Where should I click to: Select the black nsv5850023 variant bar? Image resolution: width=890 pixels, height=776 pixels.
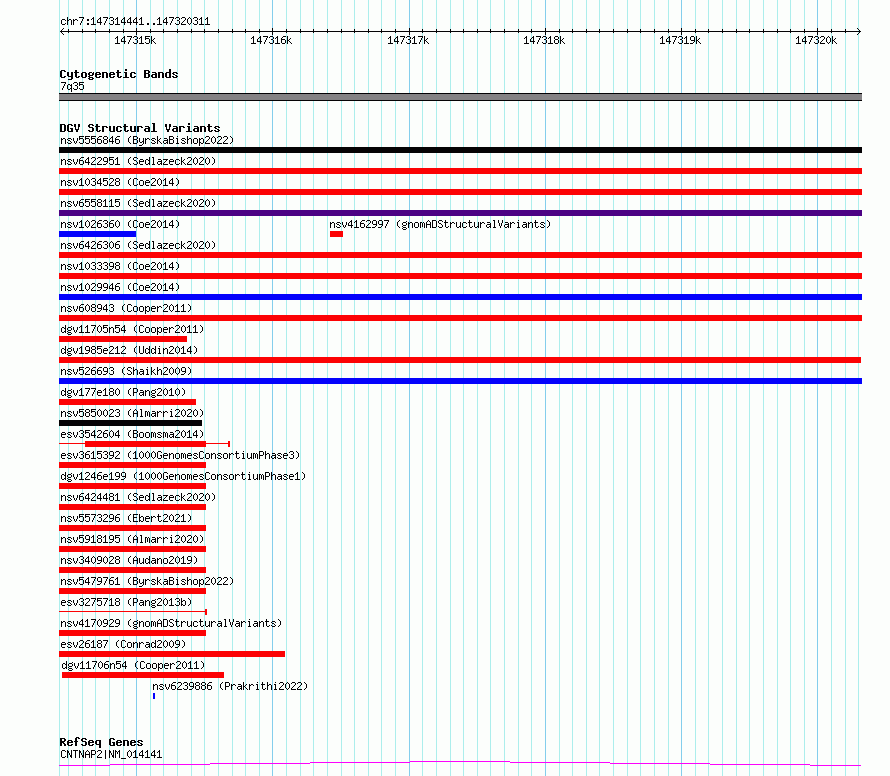pyautogui.click(x=131, y=423)
